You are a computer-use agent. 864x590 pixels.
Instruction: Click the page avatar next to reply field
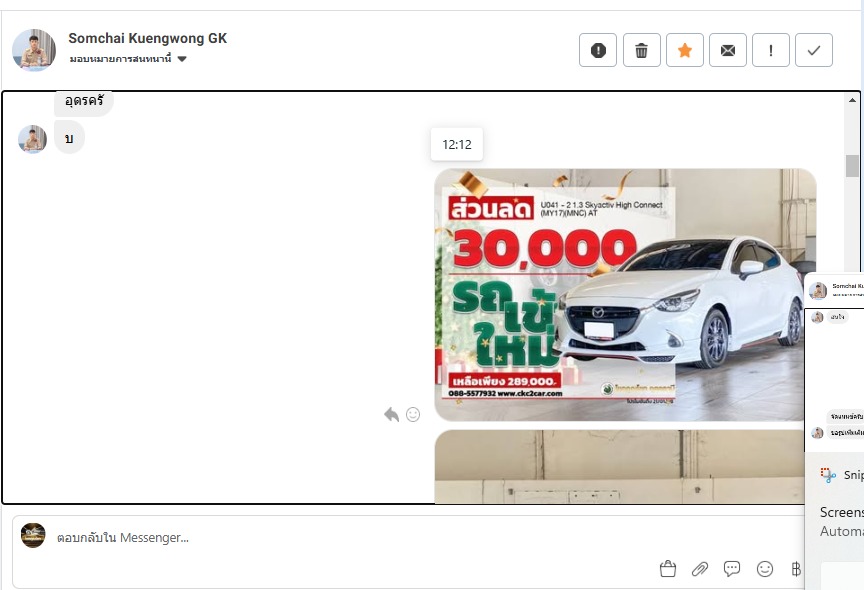(33, 535)
